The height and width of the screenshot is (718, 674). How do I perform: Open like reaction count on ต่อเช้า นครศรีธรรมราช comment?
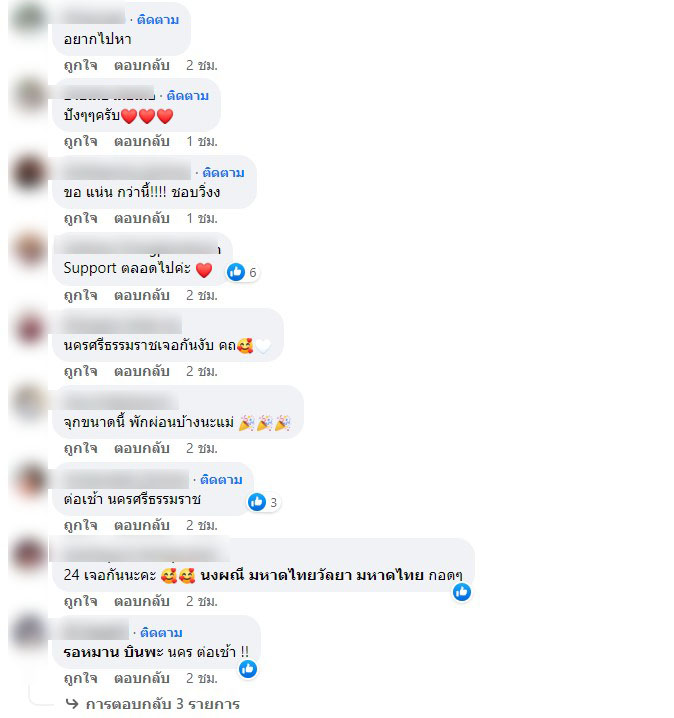[x=273, y=503]
